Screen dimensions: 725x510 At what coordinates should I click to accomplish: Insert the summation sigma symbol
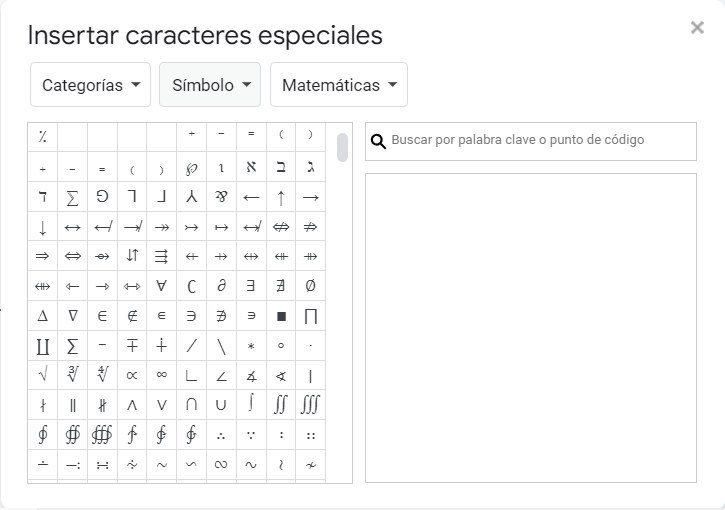point(72,198)
